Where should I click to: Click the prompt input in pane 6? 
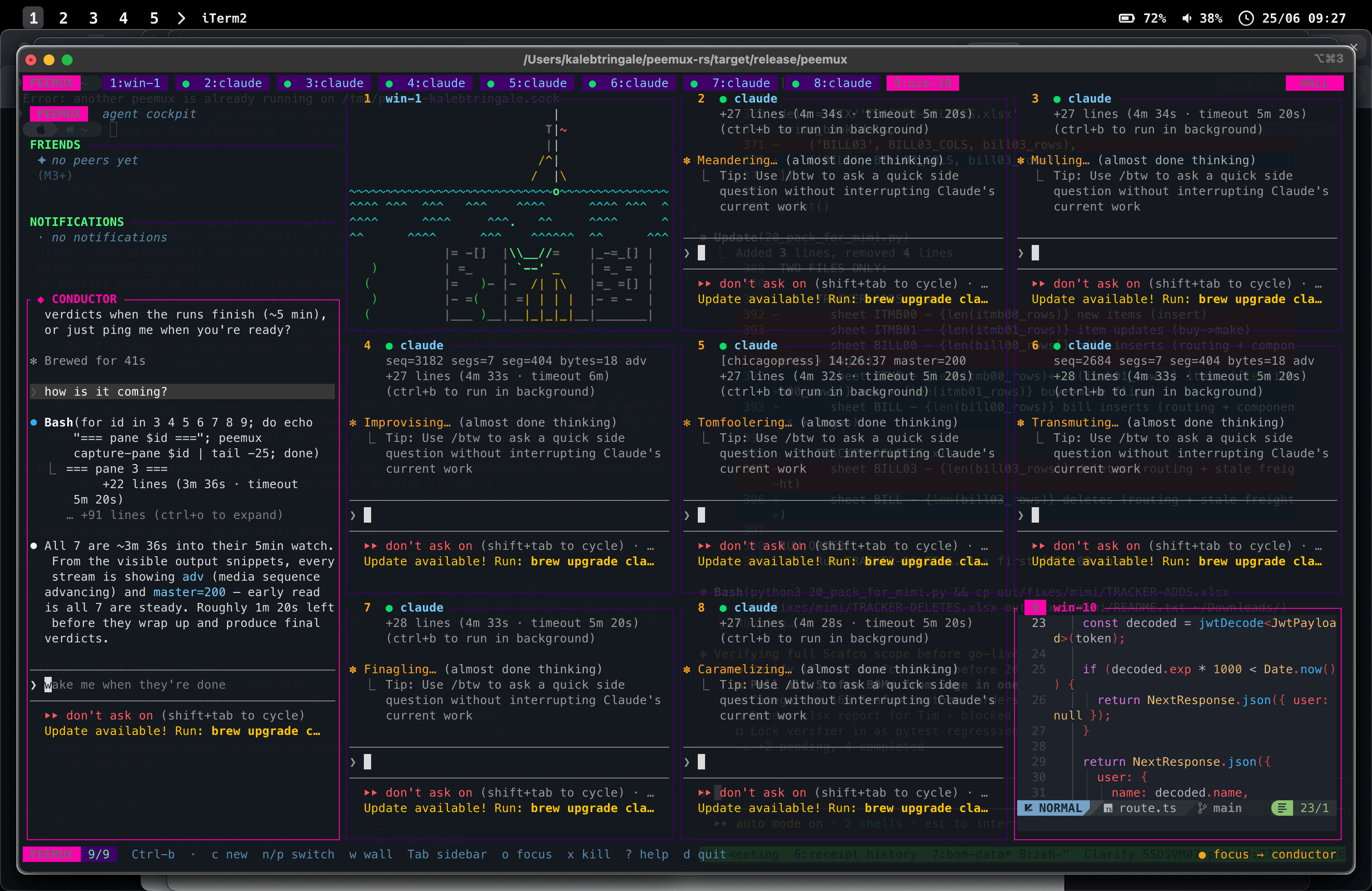coord(1176,515)
